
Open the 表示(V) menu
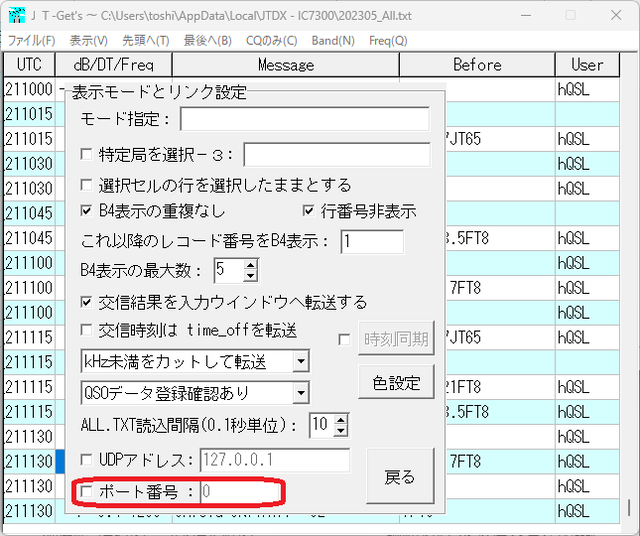point(89,41)
